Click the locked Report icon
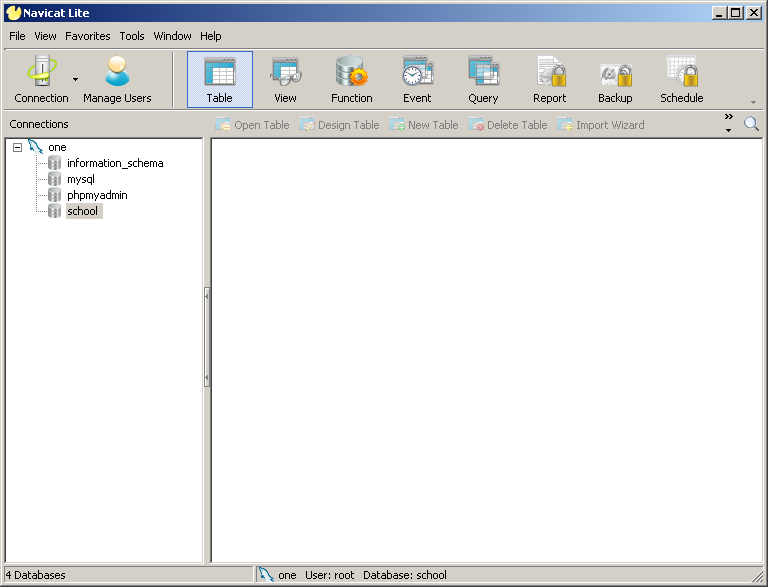 pos(550,79)
